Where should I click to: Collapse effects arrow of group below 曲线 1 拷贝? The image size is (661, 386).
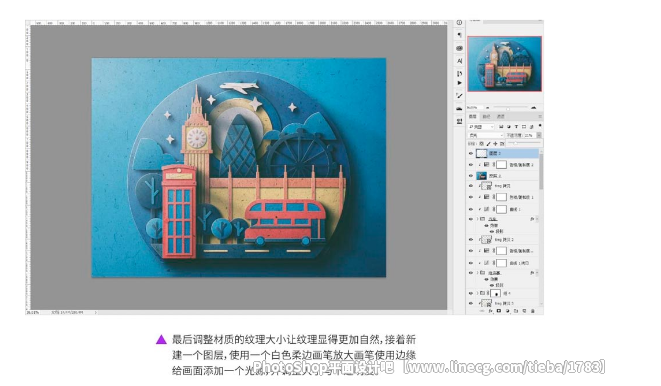tap(537, 273)
